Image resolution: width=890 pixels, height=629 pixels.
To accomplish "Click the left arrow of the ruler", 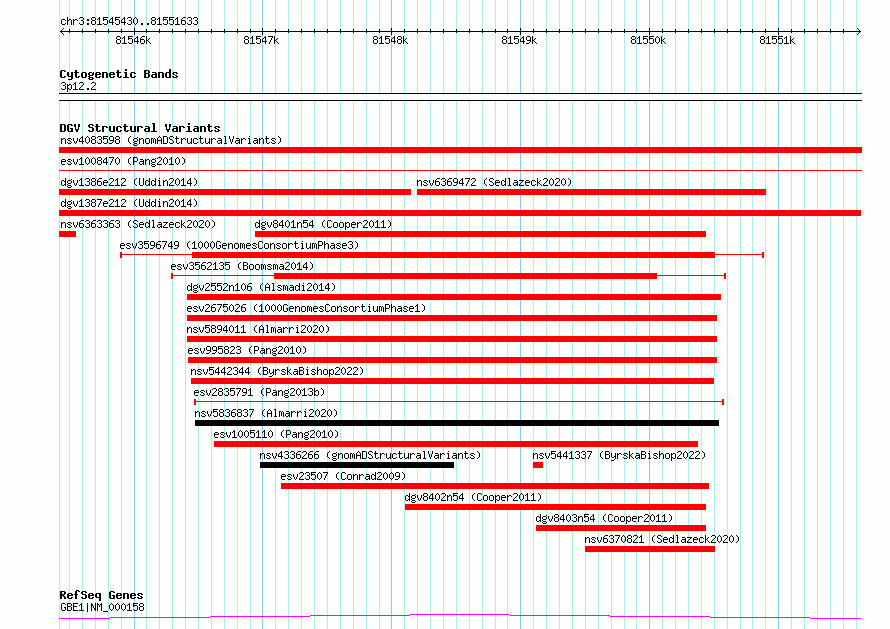I will click(62, 31).
